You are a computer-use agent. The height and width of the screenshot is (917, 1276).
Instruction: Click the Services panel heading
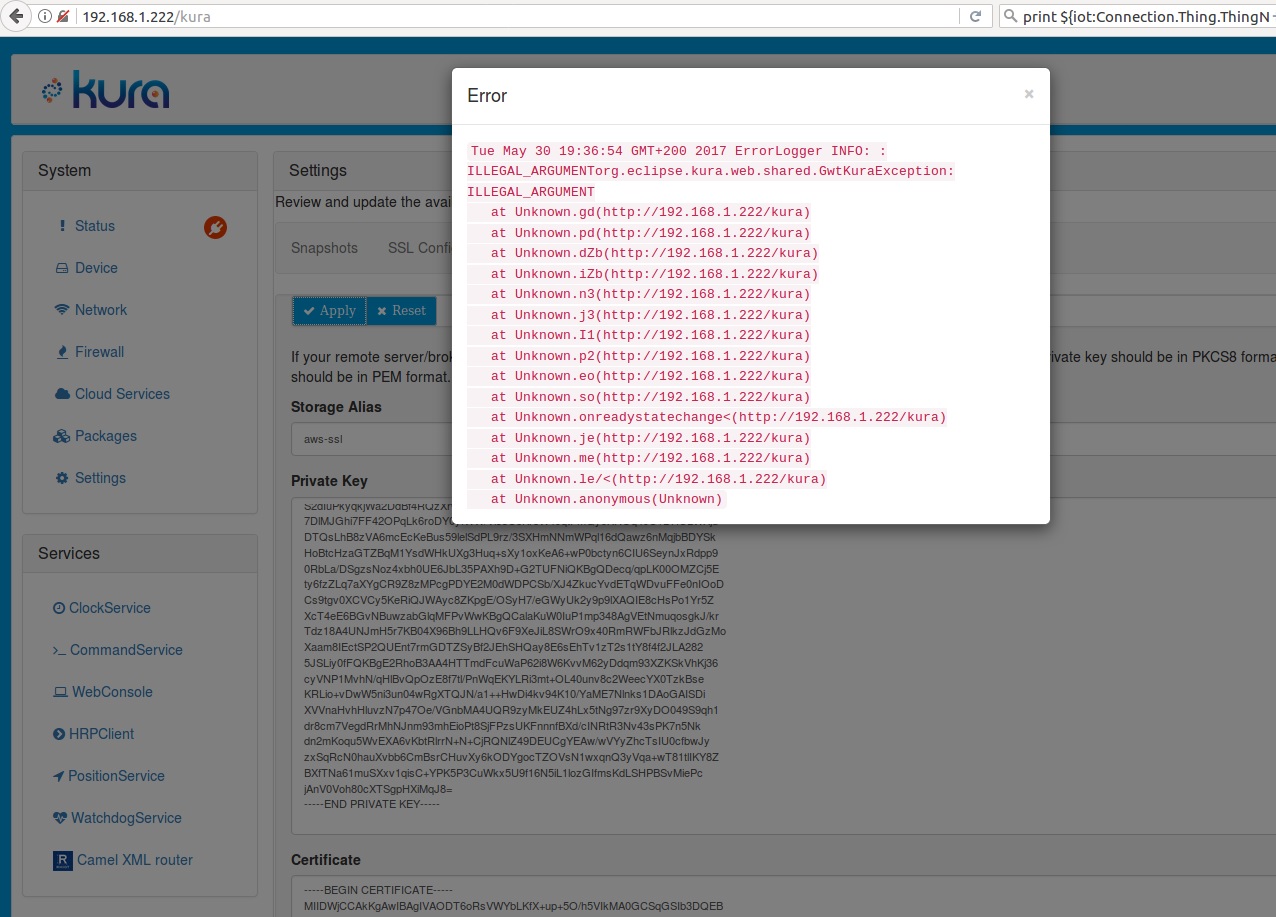[x=69, y=553]
